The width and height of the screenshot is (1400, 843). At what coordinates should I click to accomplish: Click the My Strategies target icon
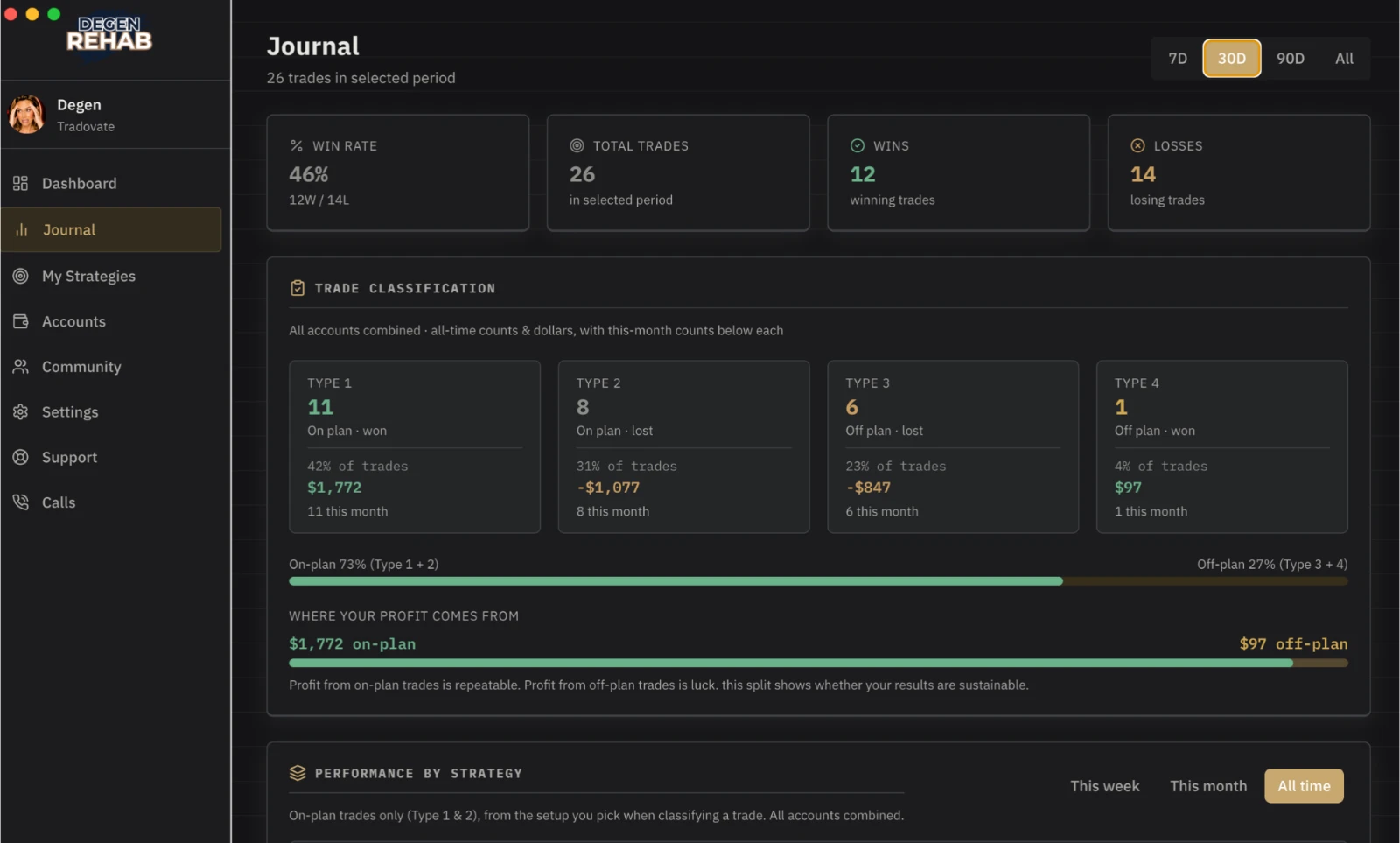pyautogui.click(x=20, y=276)
